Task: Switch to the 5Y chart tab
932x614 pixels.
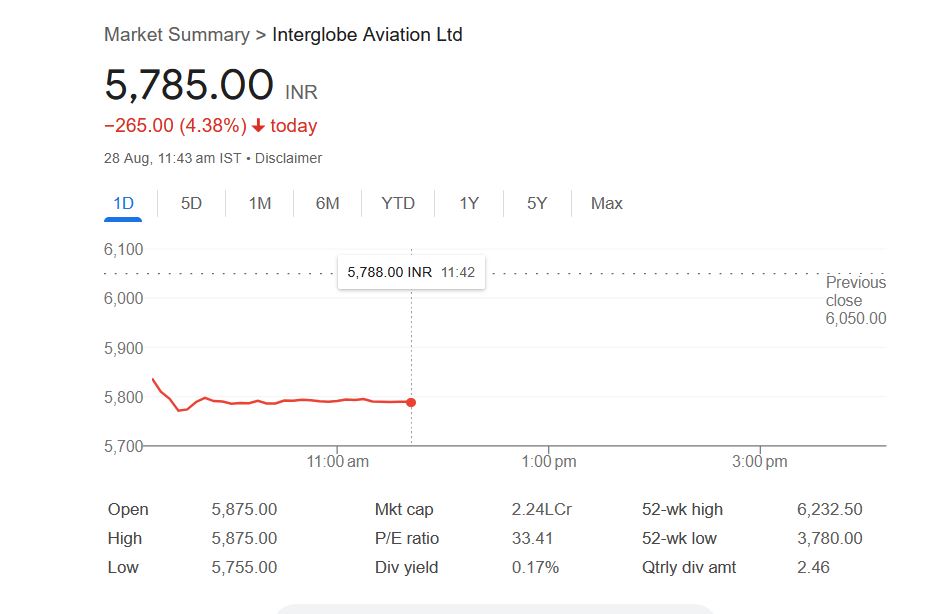Action: point(537,203)
